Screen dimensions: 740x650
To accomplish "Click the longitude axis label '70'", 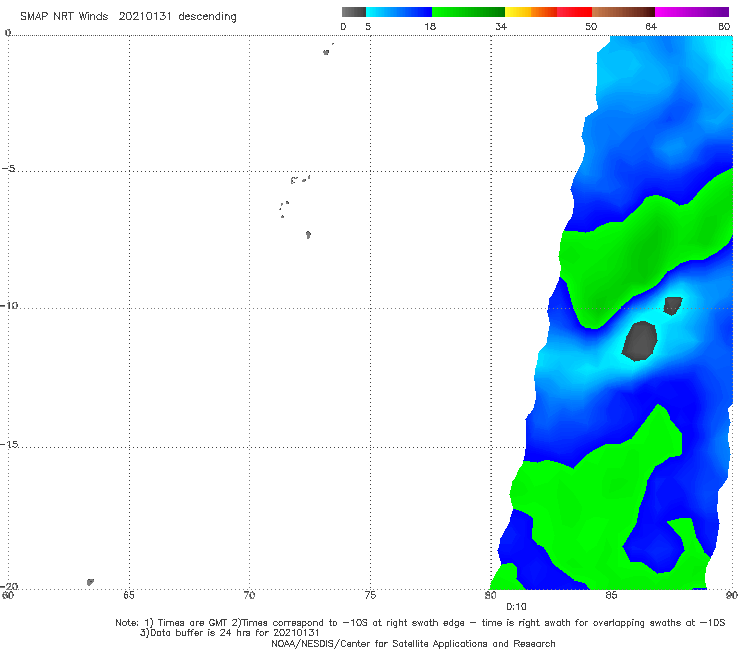I will point(249,595).
